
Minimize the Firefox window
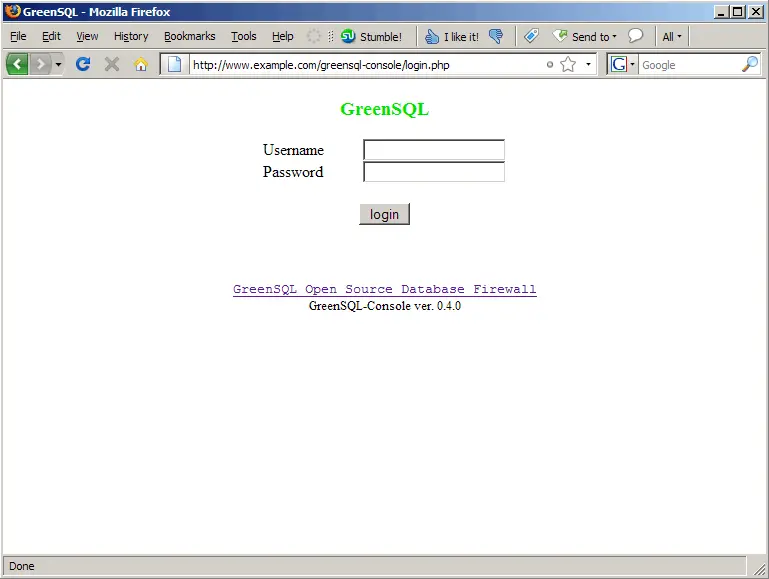click(x=720, y=11)
